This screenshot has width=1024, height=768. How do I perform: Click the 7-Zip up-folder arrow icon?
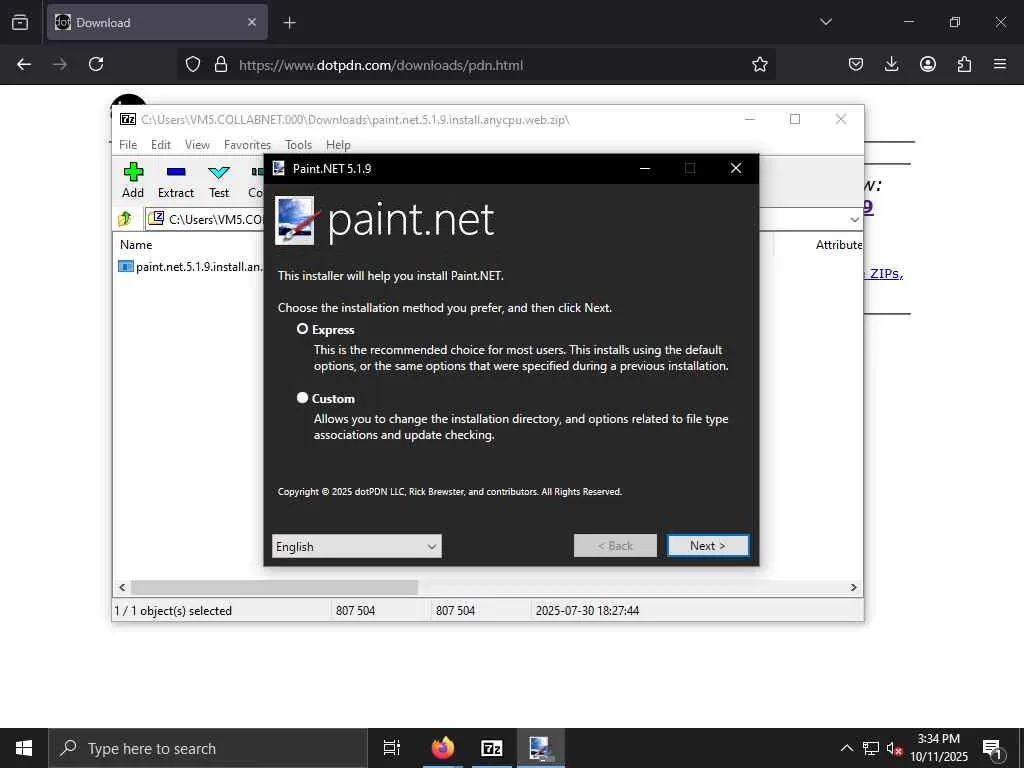click(x=125, y=219)
